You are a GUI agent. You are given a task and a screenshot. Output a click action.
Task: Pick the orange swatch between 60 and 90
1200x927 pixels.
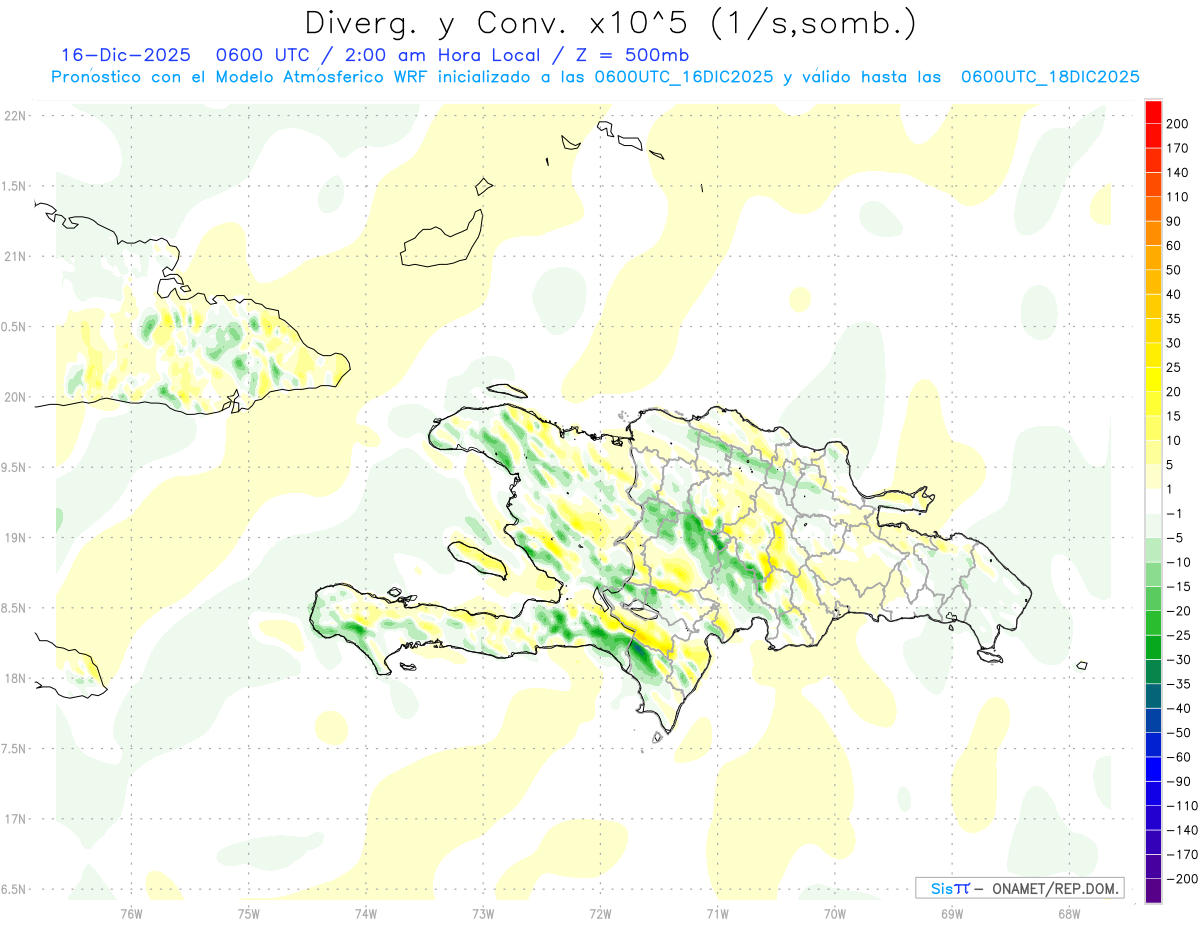pos(1153,234)
